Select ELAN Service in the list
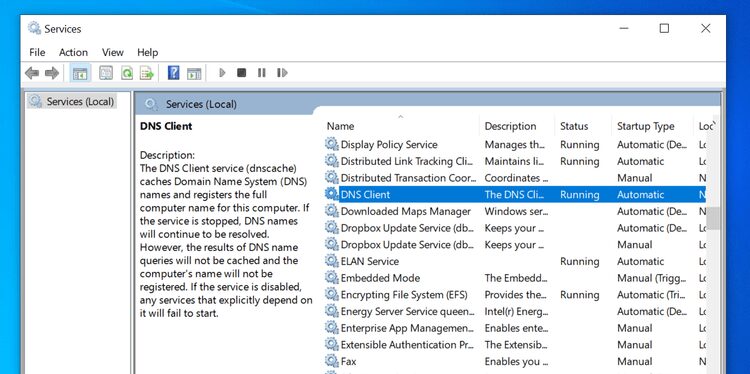 pyautogui.click(x=369, y=261)
